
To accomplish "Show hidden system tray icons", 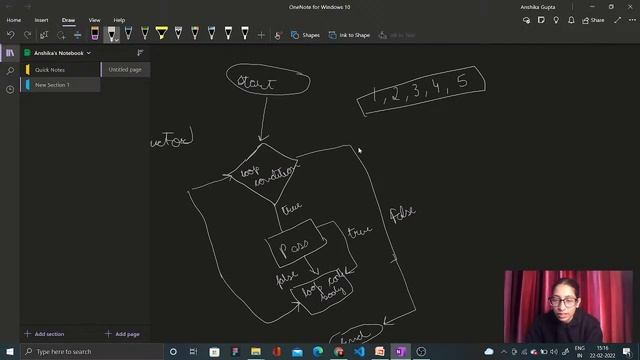I will [504, 352].
